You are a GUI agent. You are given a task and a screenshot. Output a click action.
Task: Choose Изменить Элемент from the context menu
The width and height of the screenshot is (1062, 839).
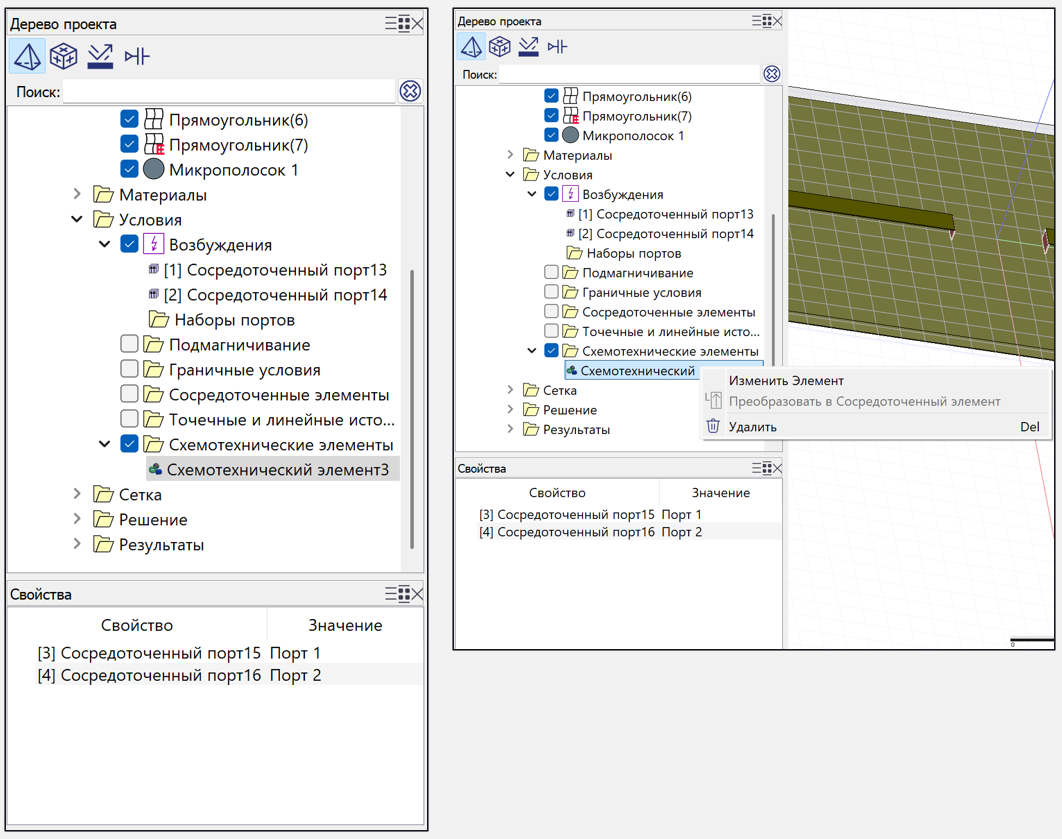tap(786, 381)
